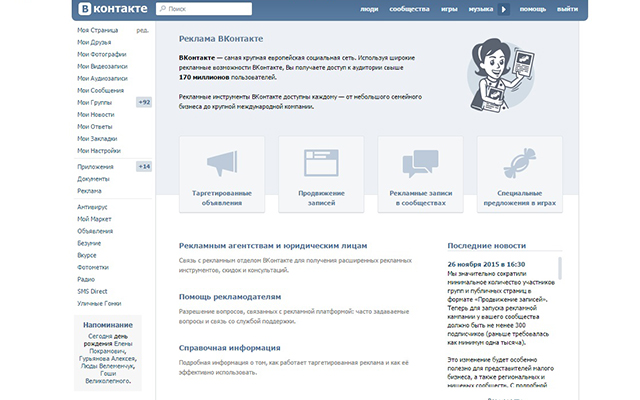Open Фотометки in sidebar
This screenshot has height=400, width=640.
(93, 267)
